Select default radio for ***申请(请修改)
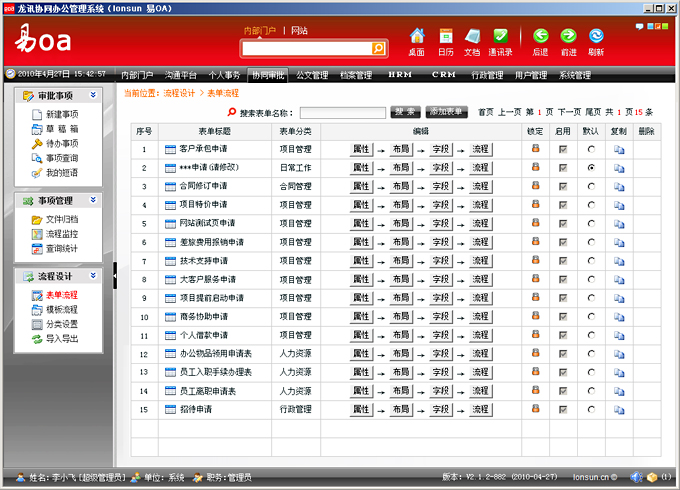The image size is (680, 490). pyautogui.click(x=591, y=168)
